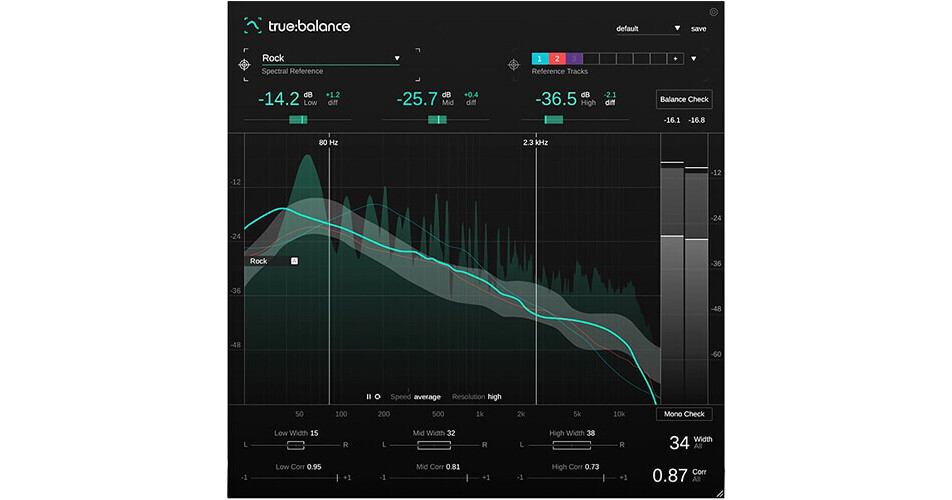The image size is (952, 500).
Task: Click the -16.1 left level readout
Action: click(672, 120)
